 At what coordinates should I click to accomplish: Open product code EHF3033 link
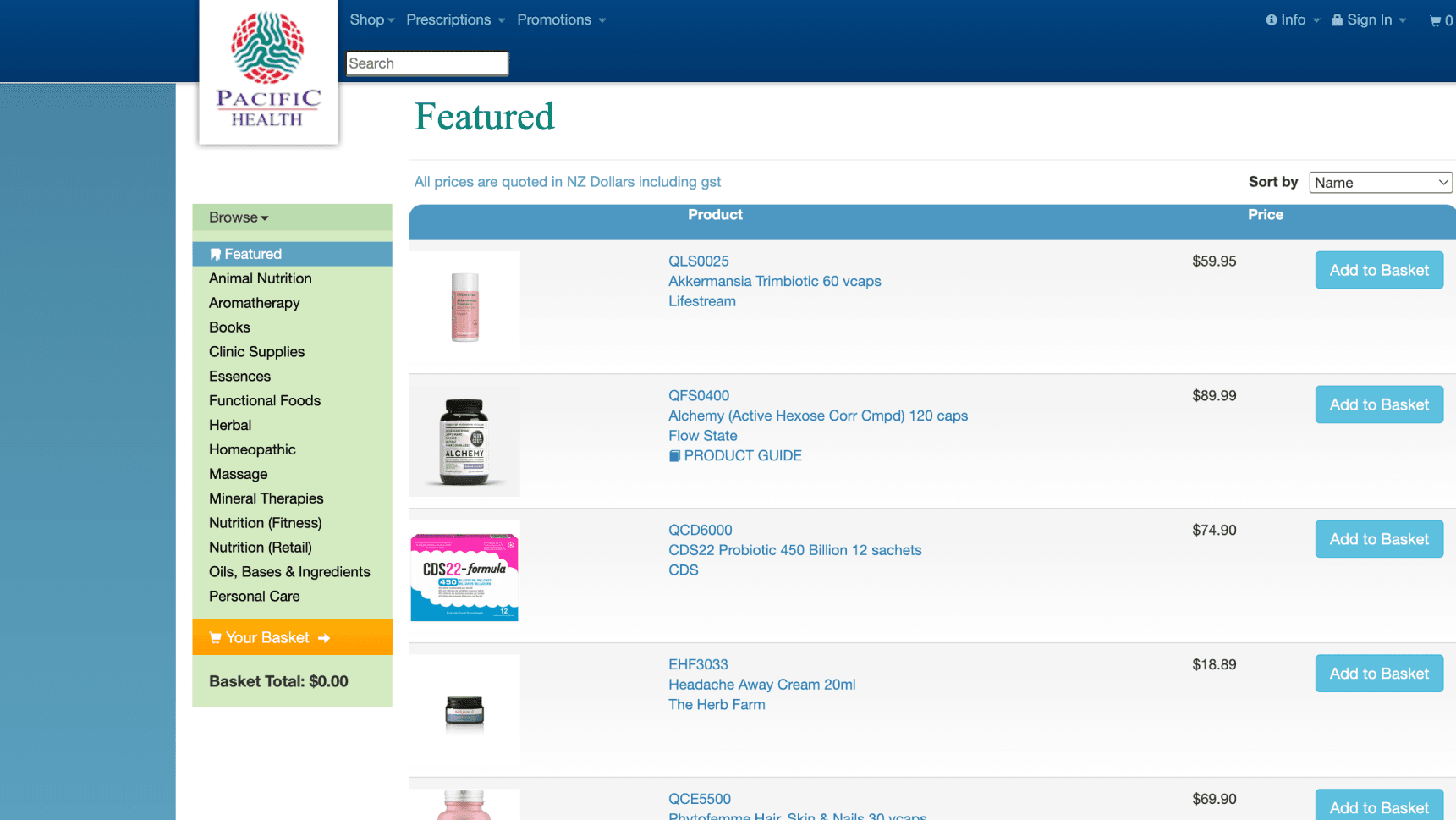698,665
